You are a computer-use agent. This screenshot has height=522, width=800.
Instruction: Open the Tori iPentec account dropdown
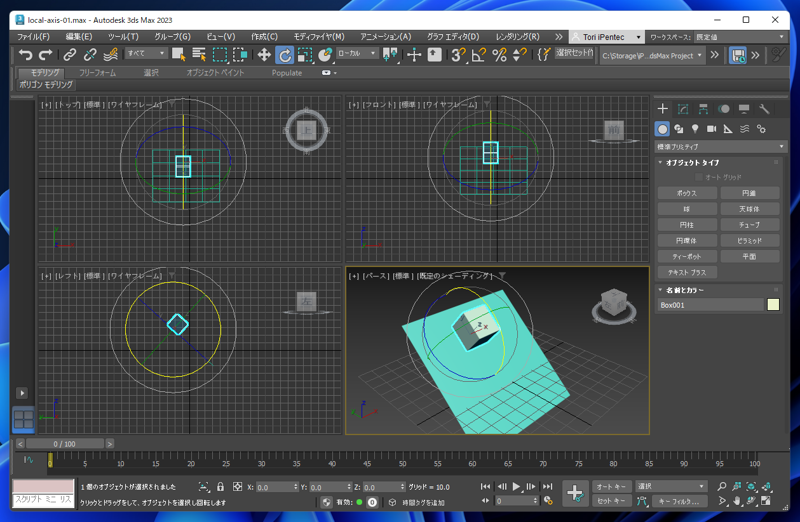pos(606,37)
